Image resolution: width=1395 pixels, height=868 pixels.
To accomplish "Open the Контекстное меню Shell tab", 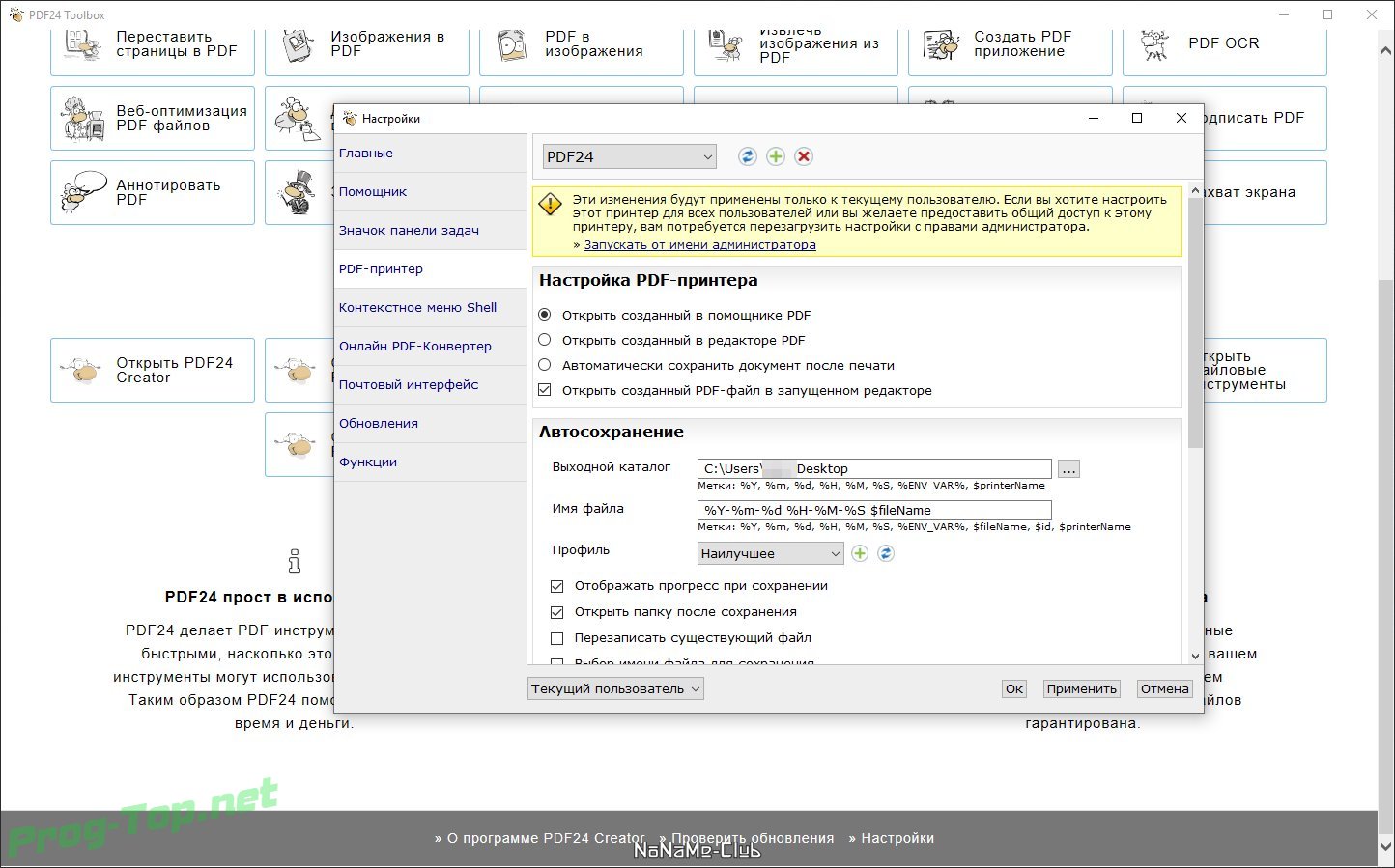I will pos(430,308).
